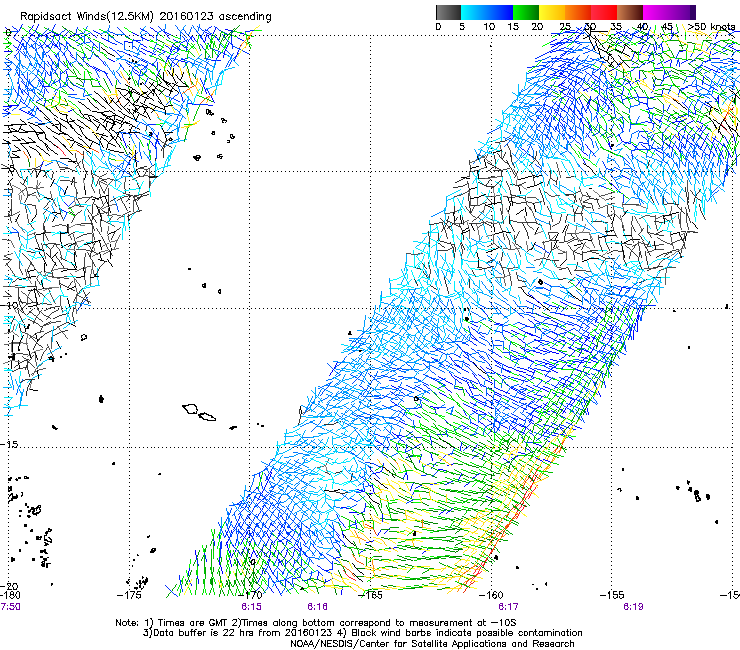Click the -10 latitude axis label
Viewport: 740px width, 650px height.
click(9, 305)
